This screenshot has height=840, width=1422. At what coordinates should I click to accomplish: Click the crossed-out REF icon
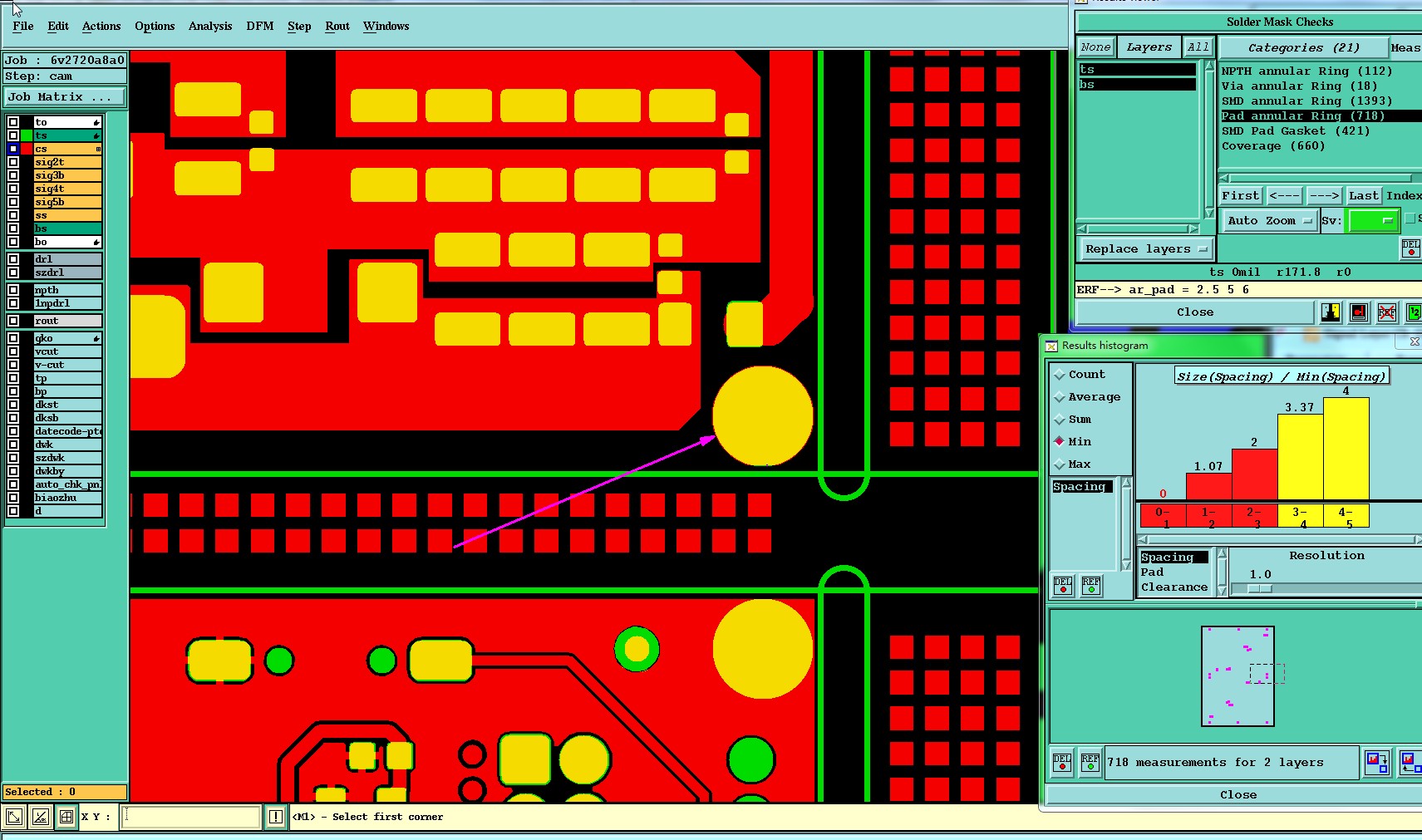coord(1387,312)
